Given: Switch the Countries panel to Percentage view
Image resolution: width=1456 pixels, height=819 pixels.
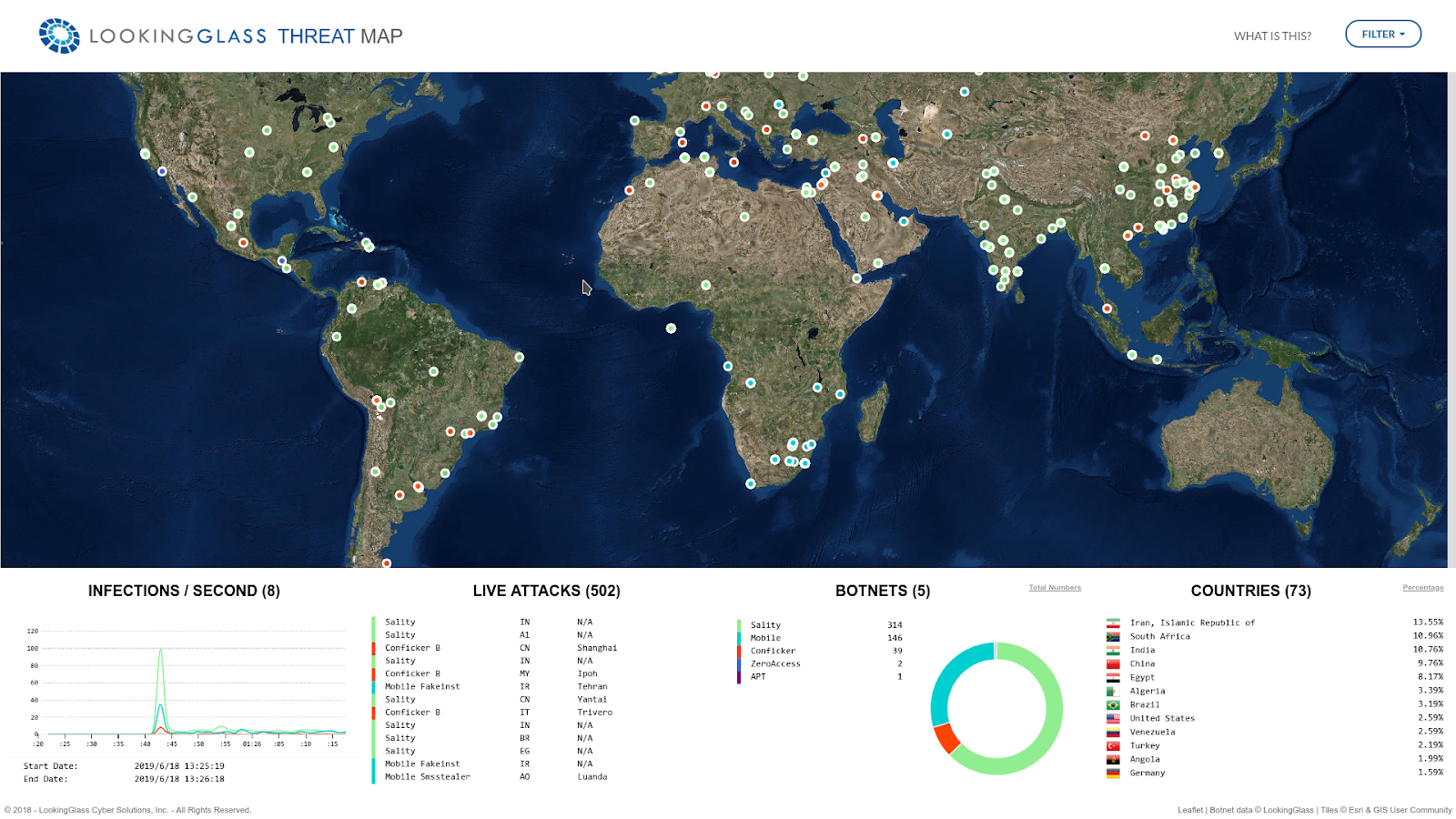Looking at the screenshot, I should (1422, 587).
